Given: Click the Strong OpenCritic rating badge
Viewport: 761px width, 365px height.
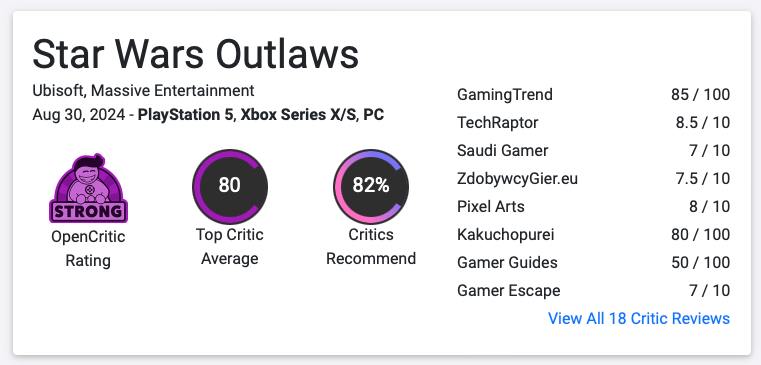Looking at the screenshot, I should [88, 188].
